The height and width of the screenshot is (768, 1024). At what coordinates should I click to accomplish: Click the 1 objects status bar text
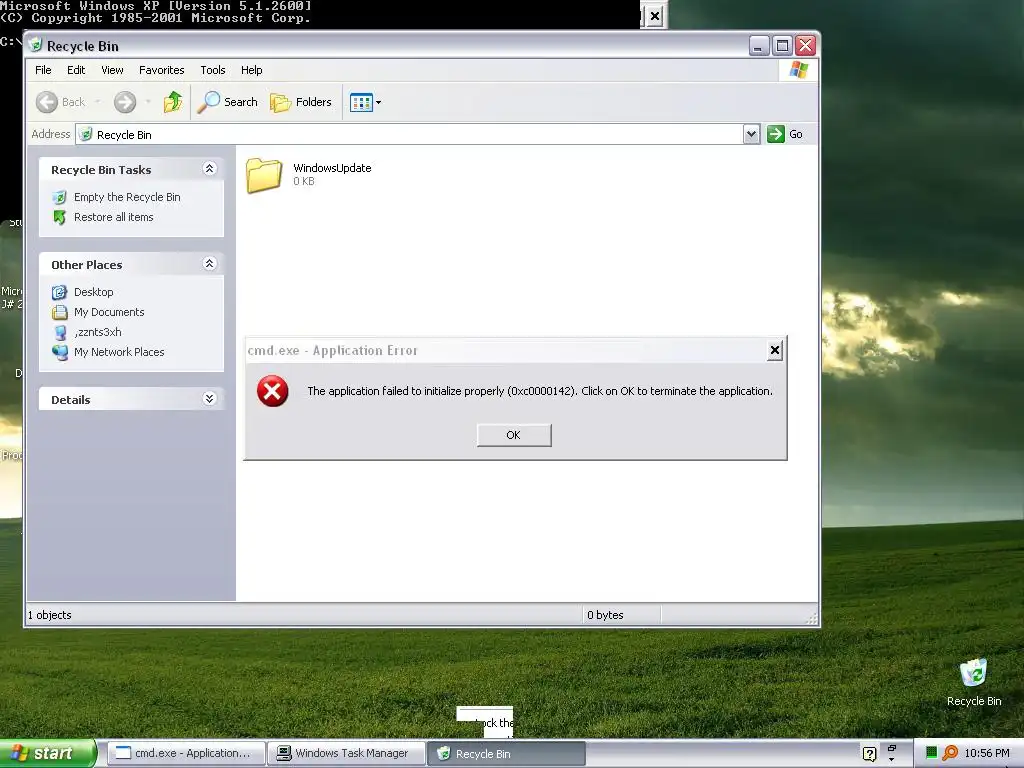coord(50,615)
